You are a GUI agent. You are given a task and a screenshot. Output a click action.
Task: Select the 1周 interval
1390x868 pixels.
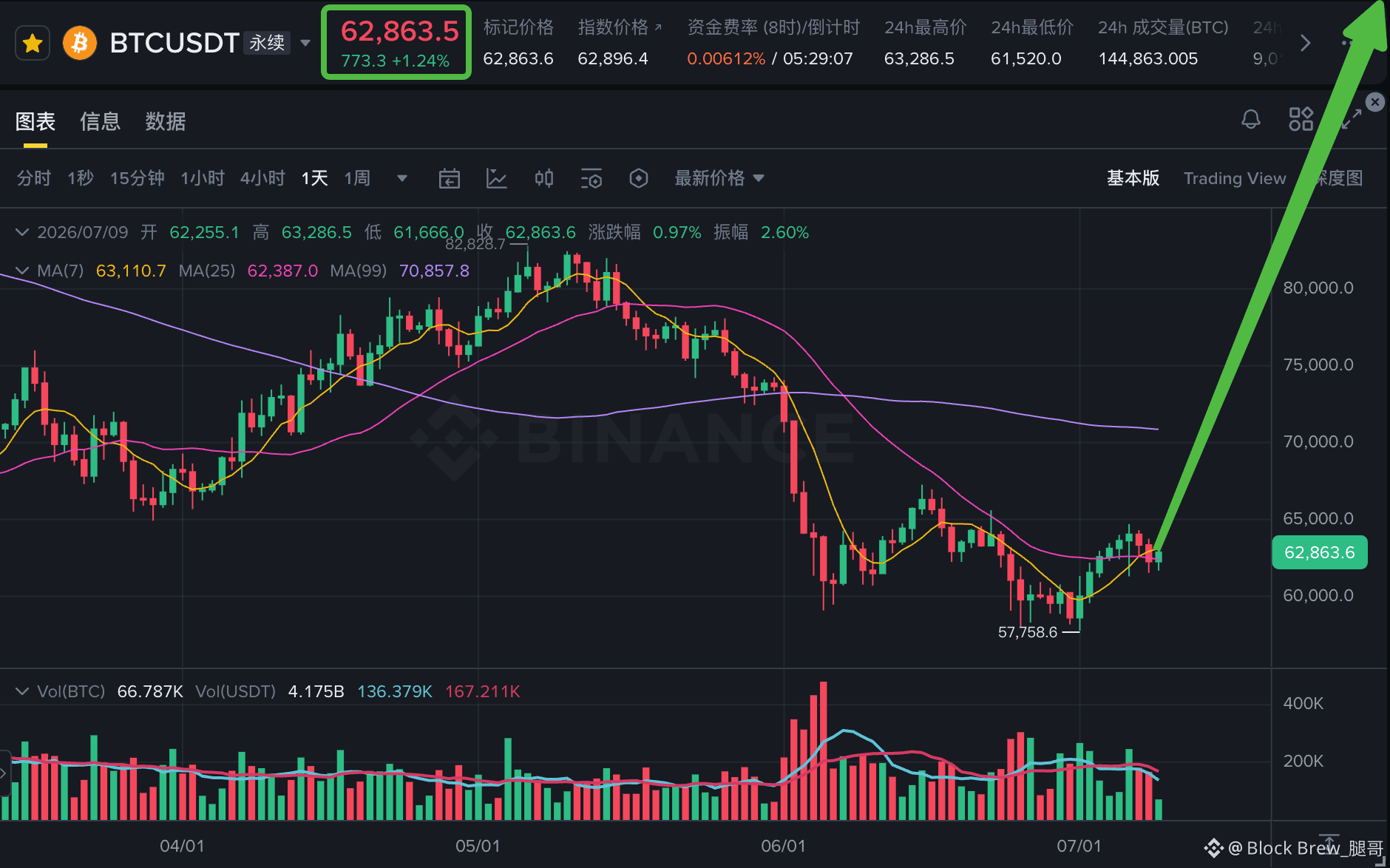coord(357,178)
